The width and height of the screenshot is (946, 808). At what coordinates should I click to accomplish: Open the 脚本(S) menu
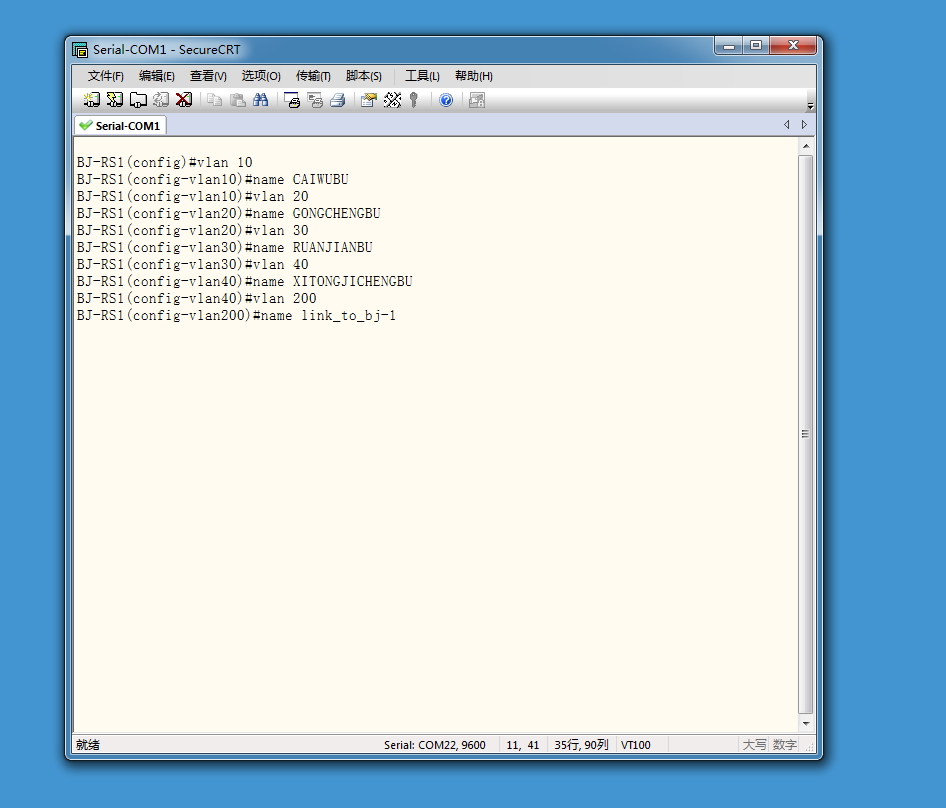click(x=364, y=76)
